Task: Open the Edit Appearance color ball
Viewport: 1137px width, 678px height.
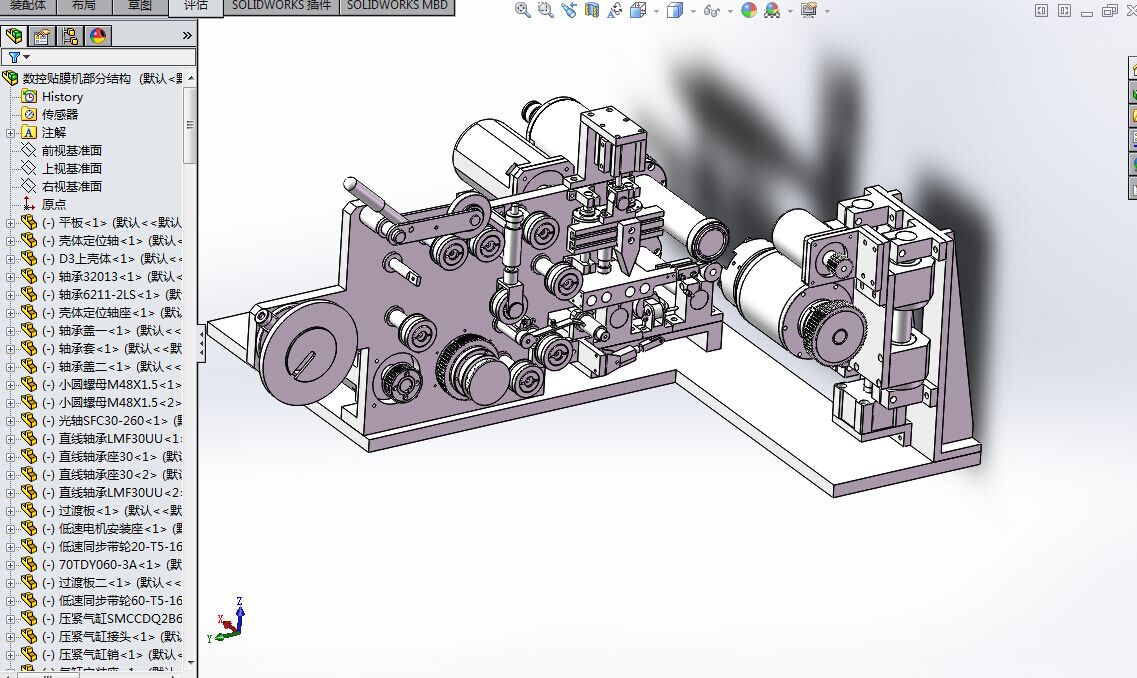Action: (749, 10)
